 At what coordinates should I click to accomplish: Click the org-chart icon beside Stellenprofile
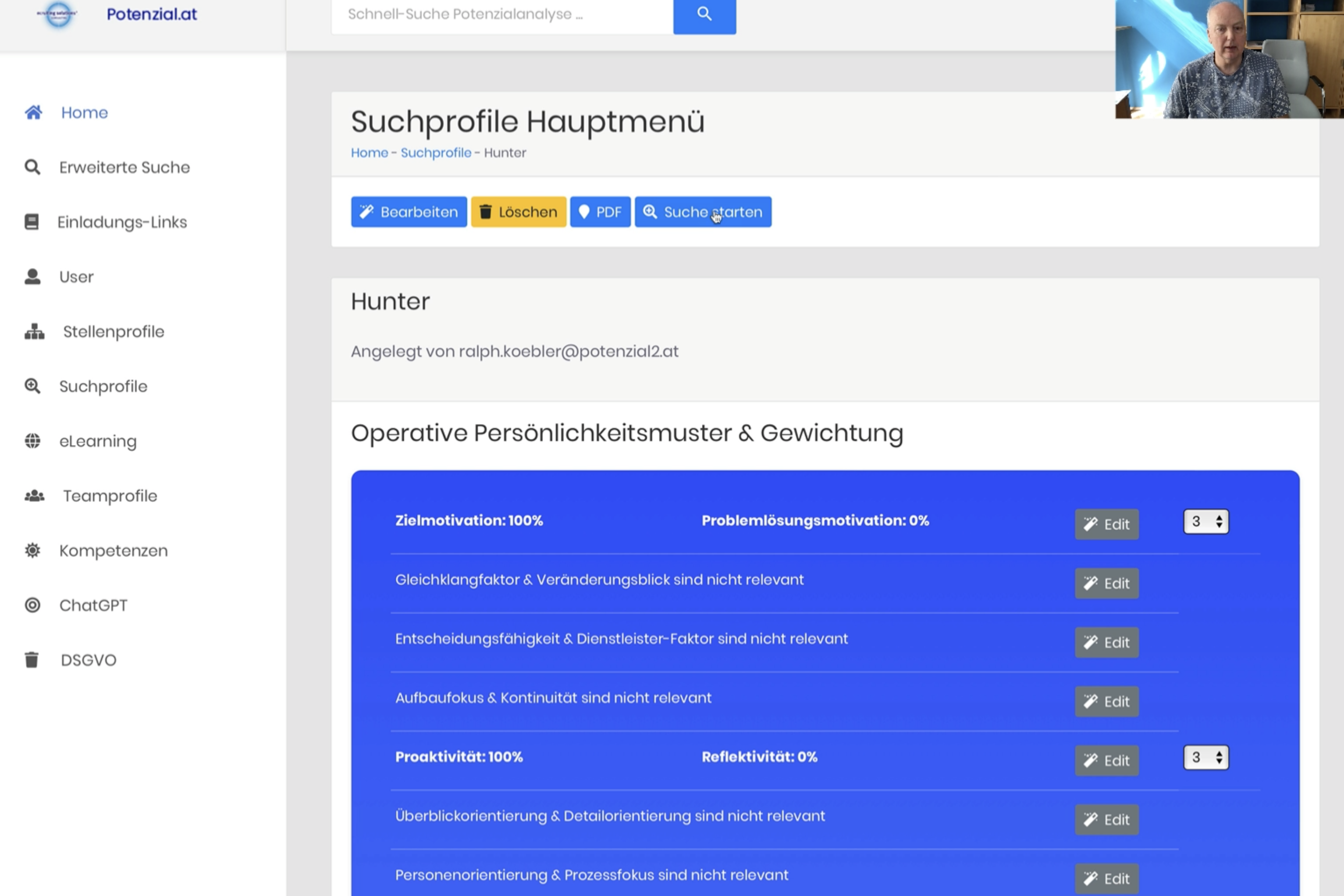(34, 331)
